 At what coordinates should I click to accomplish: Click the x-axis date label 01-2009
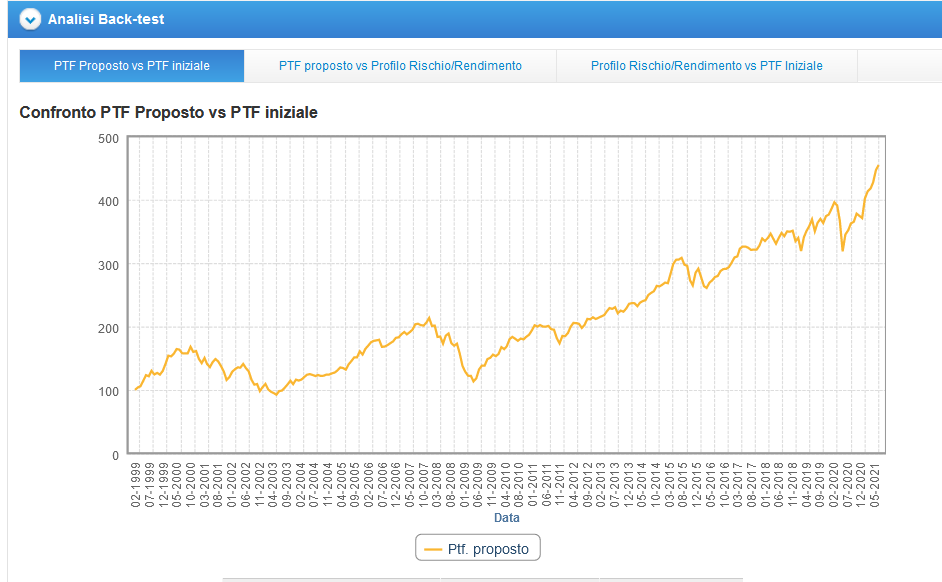pyautogui.click(x=464, y=485)
